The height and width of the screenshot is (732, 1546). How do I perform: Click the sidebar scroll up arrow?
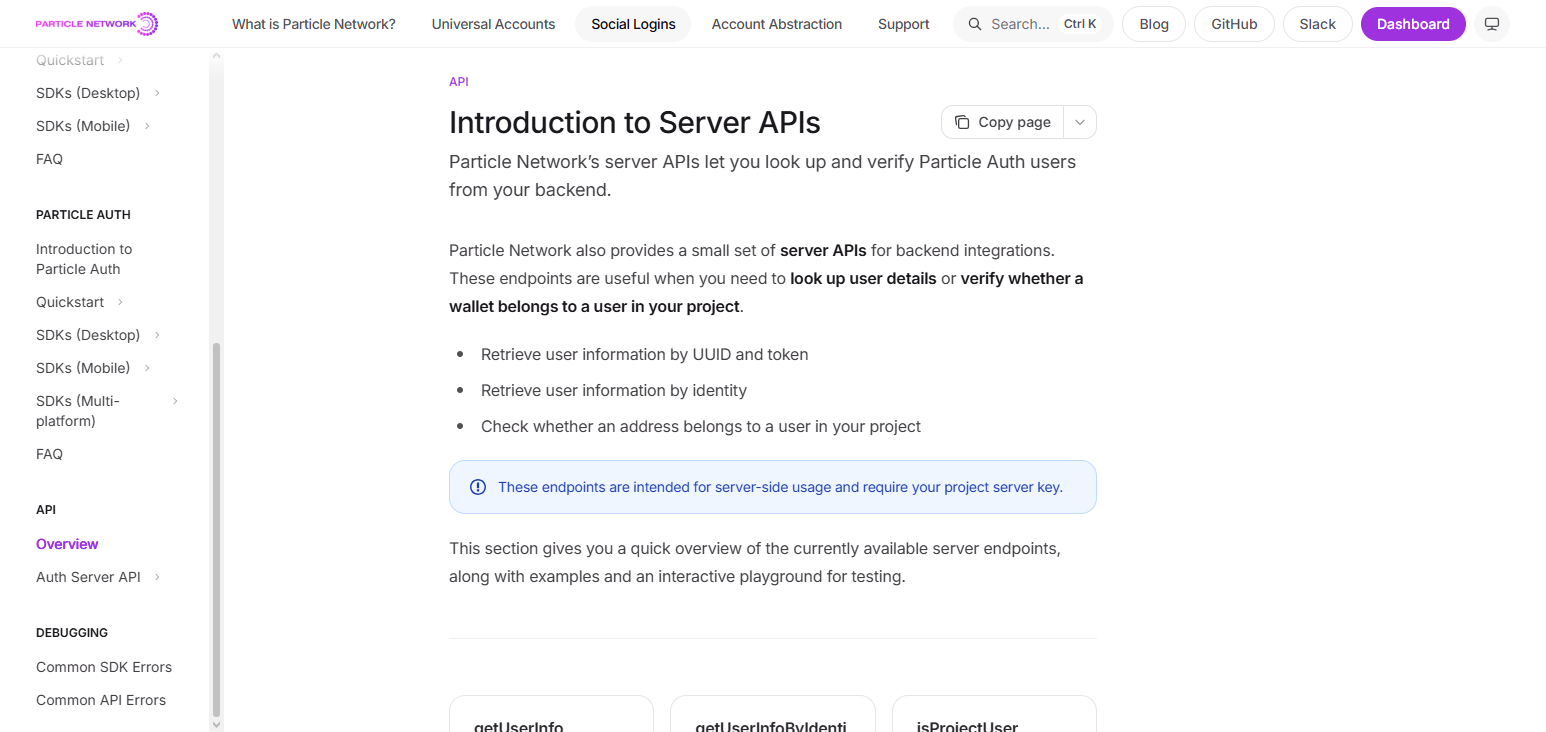[216, 58]
